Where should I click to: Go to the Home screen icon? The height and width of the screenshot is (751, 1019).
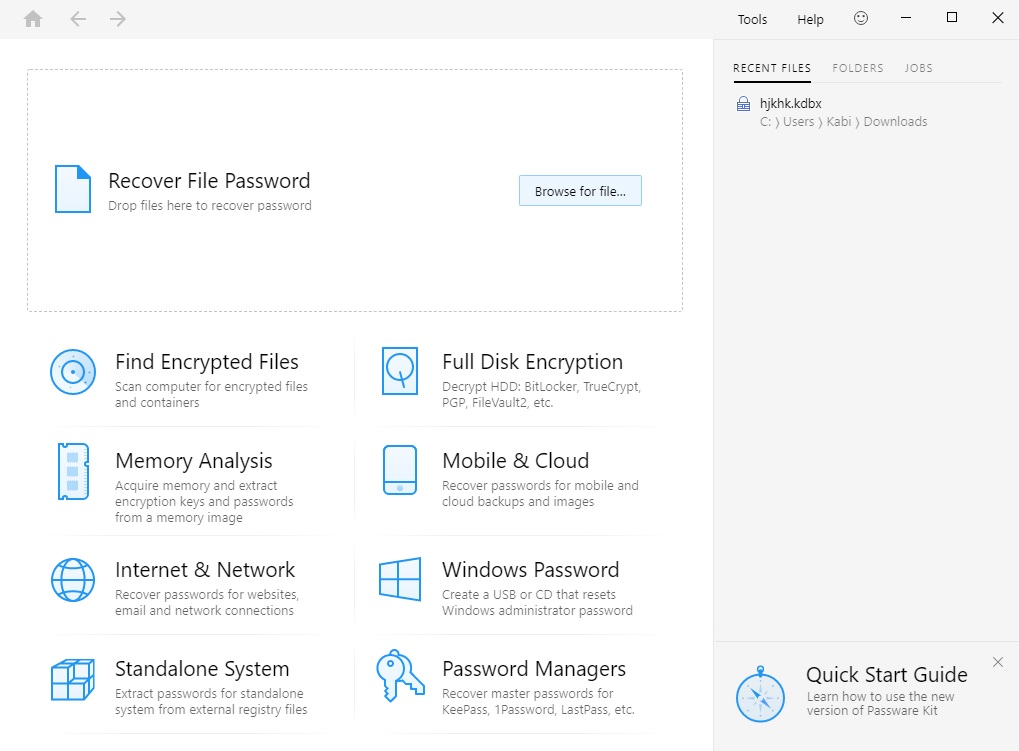(x=33, y=19)
